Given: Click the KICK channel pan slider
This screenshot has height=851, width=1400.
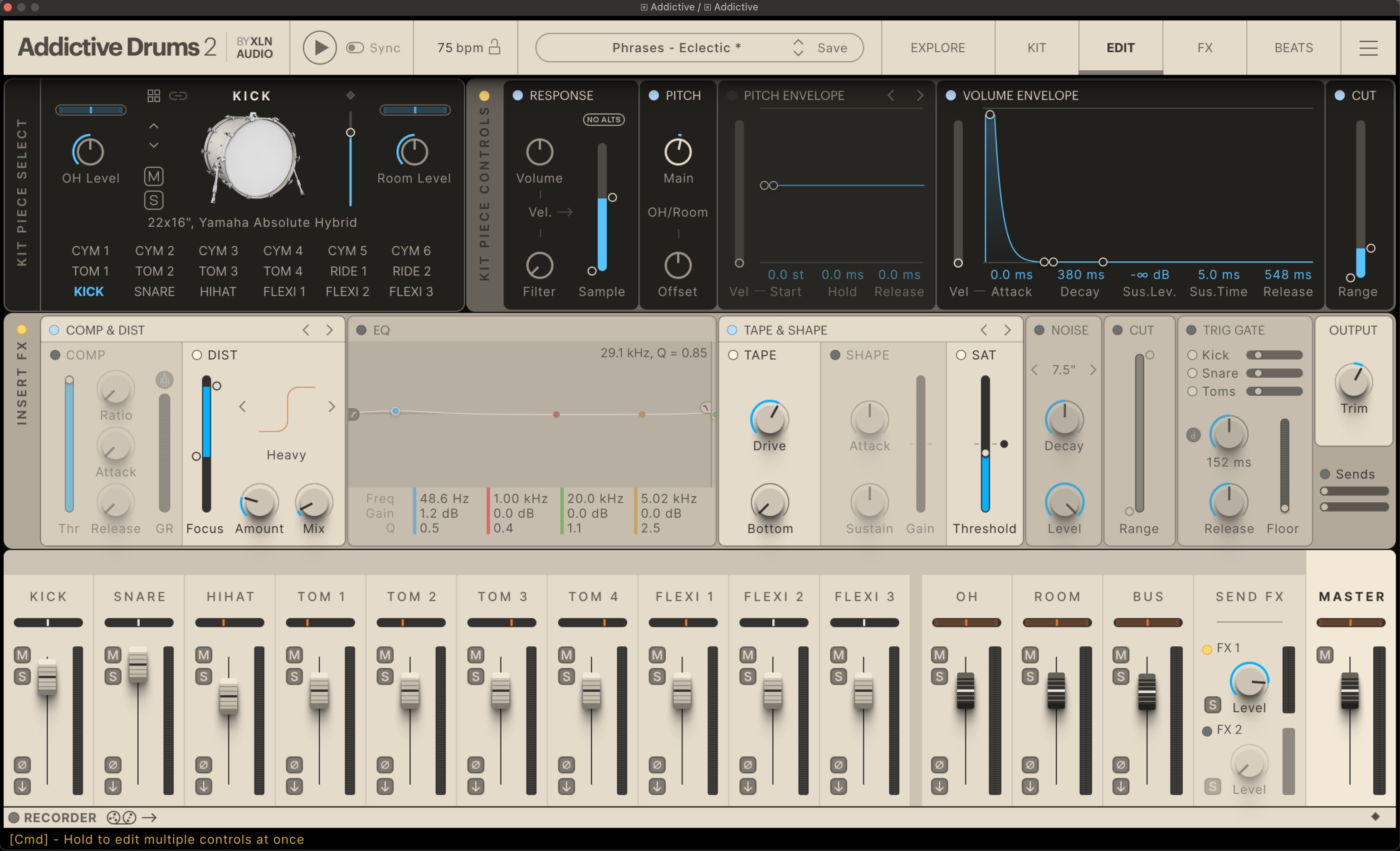Looking at the screenshot, I should [48, 622].
